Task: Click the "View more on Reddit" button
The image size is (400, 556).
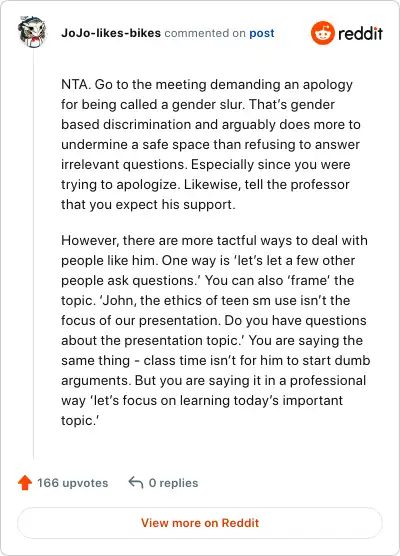Action: (x=200, y=523)
